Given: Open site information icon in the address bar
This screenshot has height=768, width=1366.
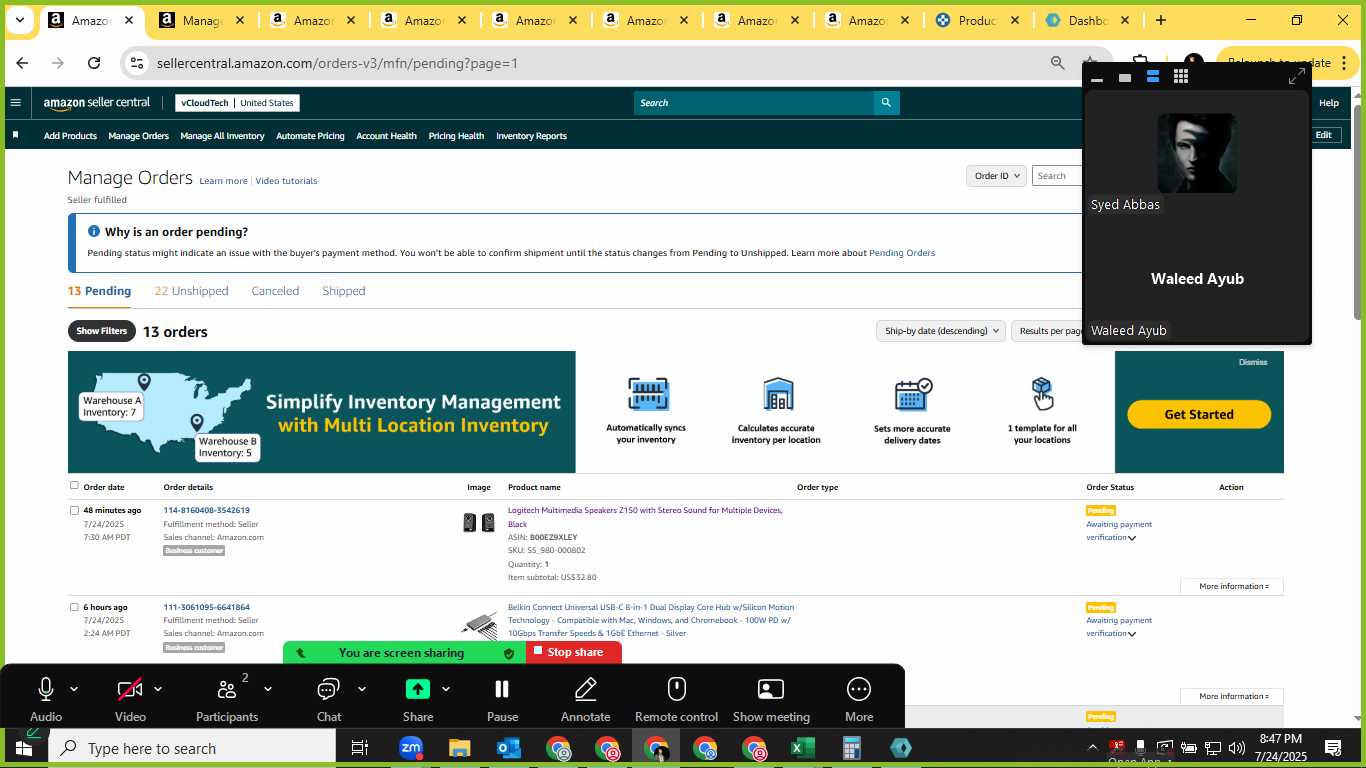Looking at the screenshot, I should (137, 63).
